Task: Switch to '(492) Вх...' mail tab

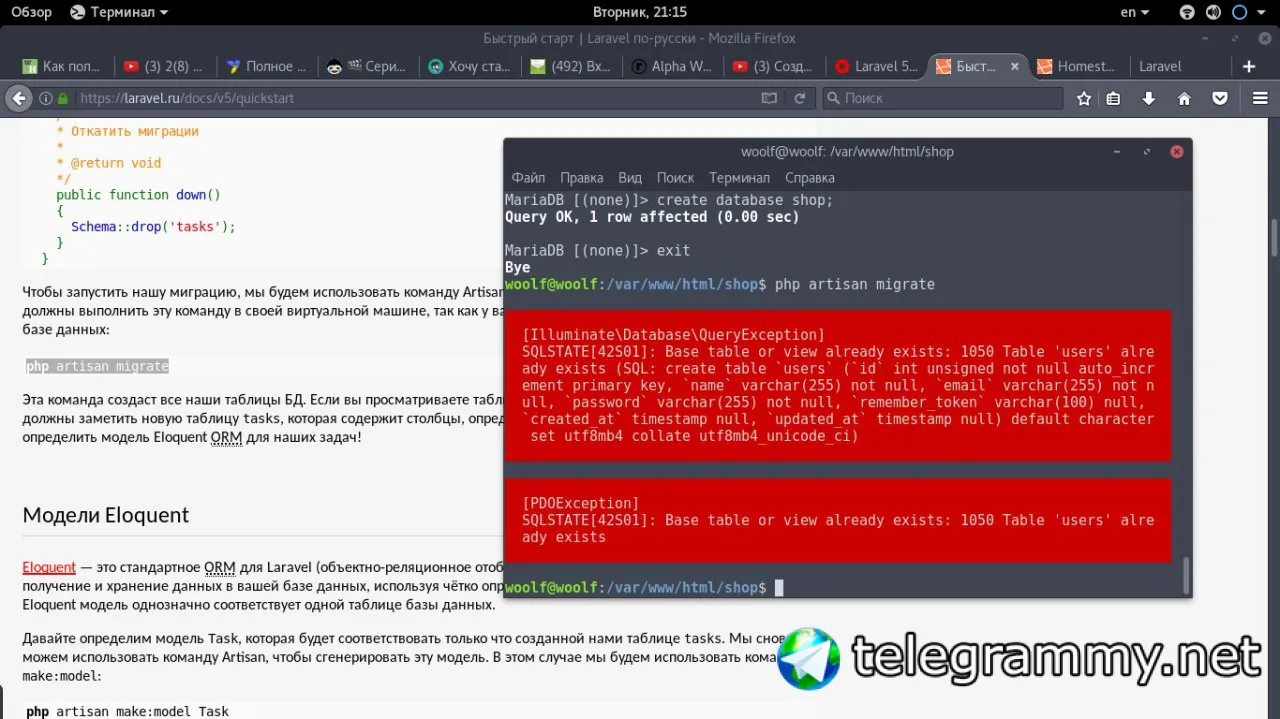Action: tap(573, 66)
